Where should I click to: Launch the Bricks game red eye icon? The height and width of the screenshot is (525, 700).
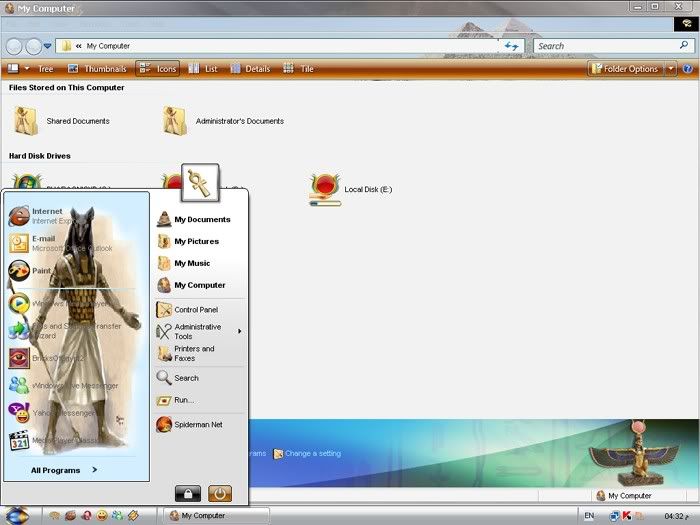pyautogui.click(x=19, y=358)
